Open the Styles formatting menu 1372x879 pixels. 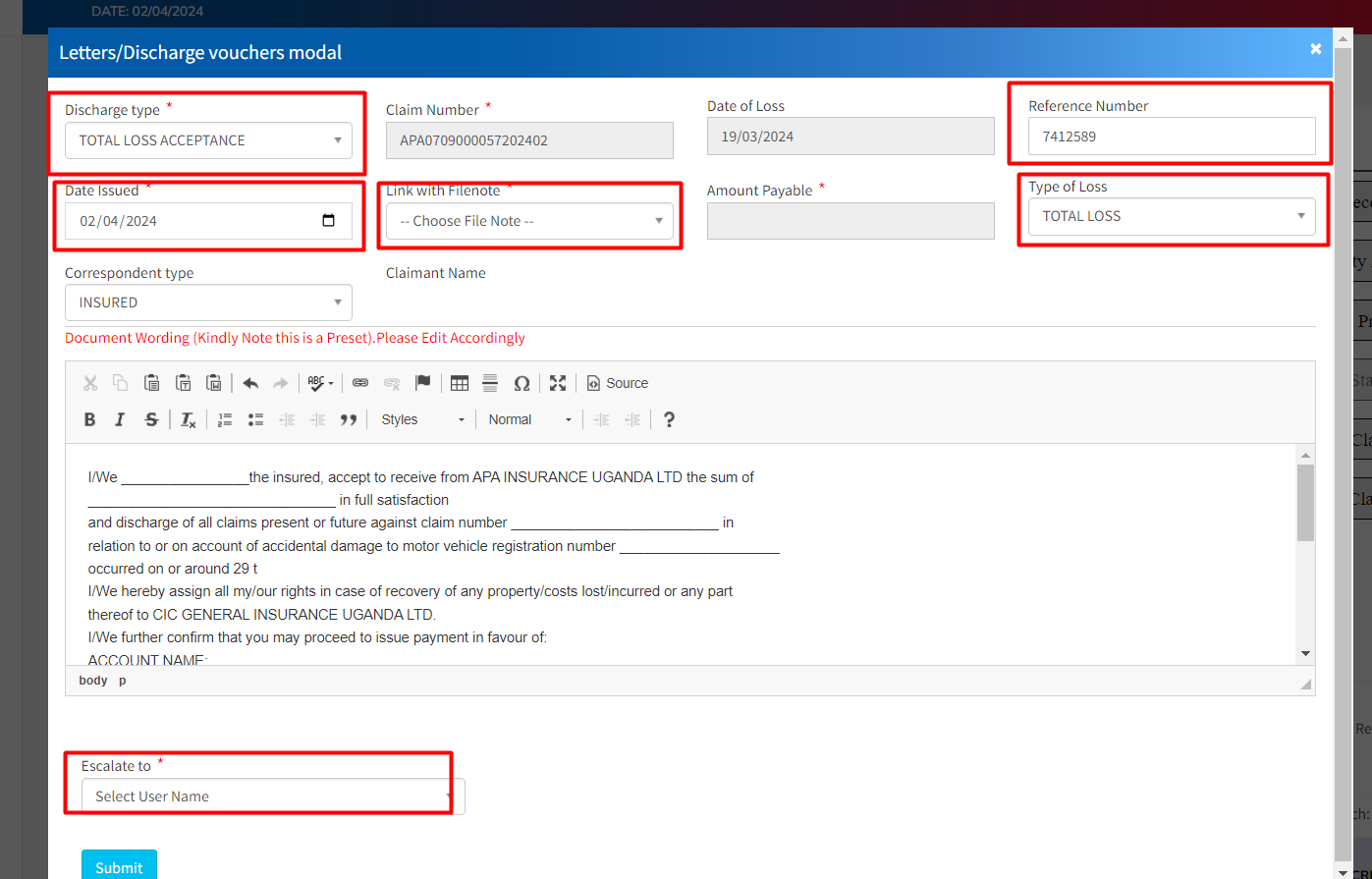click(x=422, y=419)
